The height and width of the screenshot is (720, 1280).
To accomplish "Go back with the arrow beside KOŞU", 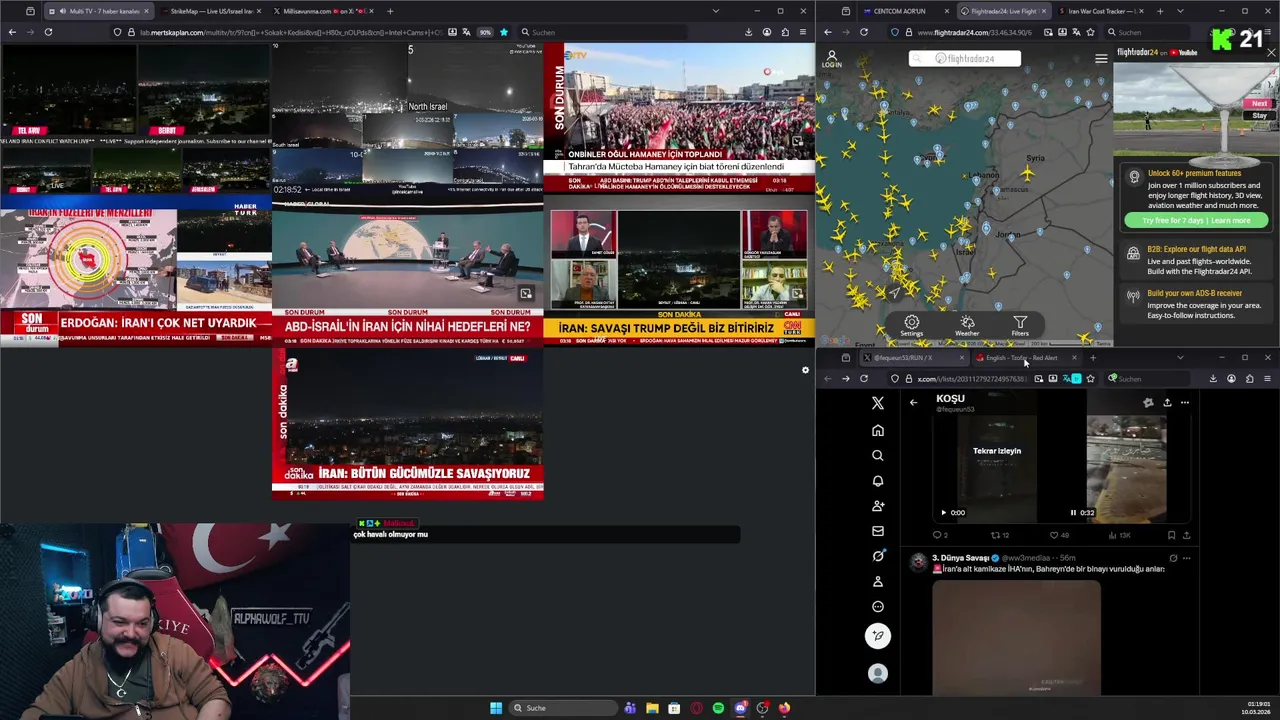I will click(913, 402).
